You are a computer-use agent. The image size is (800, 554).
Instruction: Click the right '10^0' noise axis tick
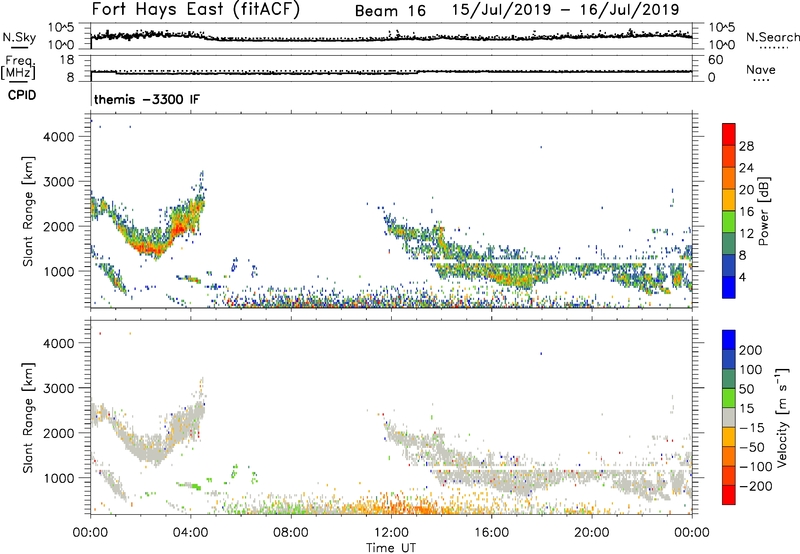[721, 45]
